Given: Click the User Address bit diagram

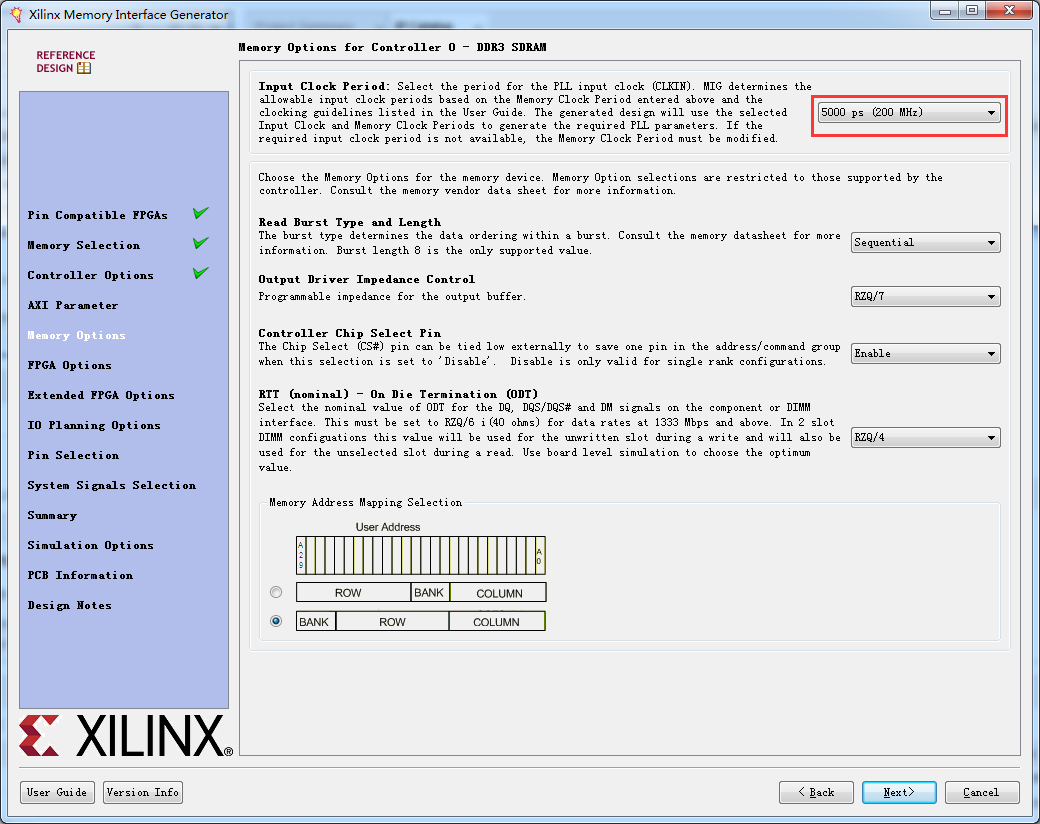Looking at the screenshot, I should [421, 555].
